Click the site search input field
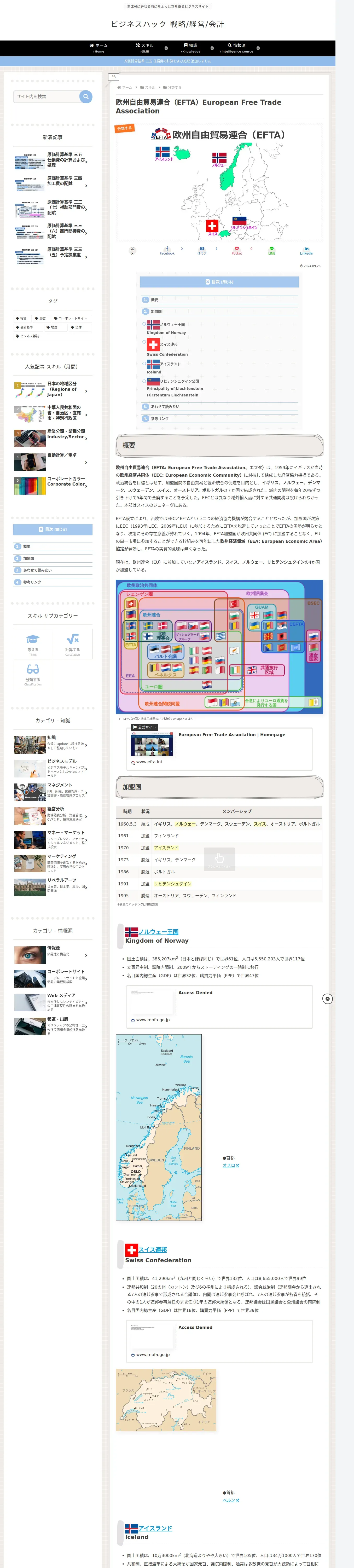The image size is (354, 1568). tap(46, 96)
